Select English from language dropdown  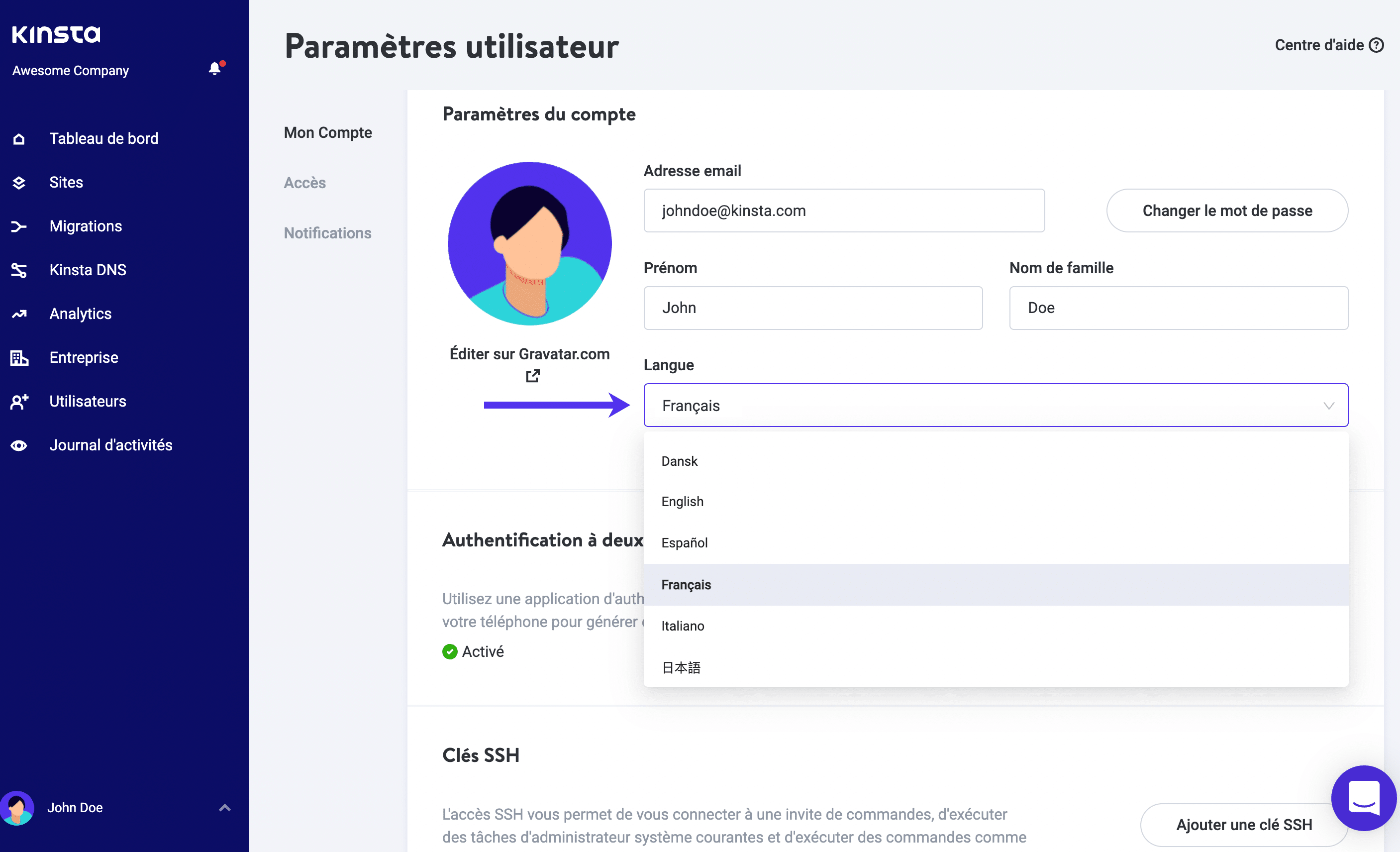[683, 501]
